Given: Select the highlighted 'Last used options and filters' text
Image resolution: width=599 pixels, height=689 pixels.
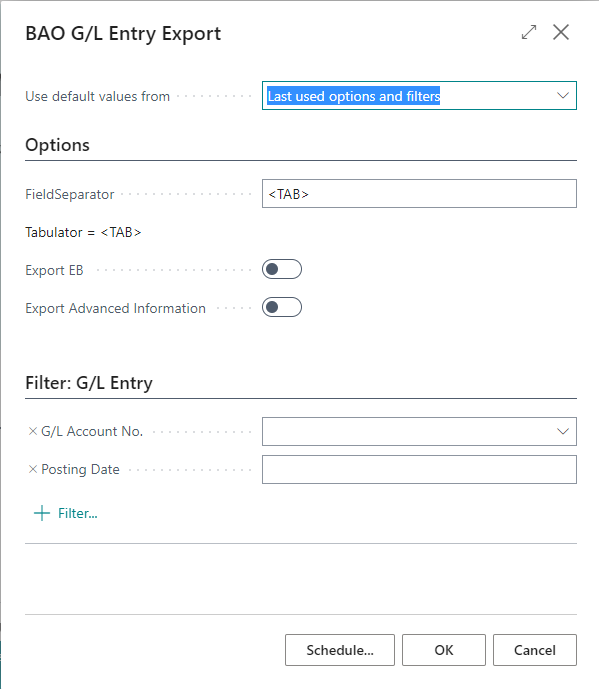Looking at the screenshot, I should tap(354, 96).
